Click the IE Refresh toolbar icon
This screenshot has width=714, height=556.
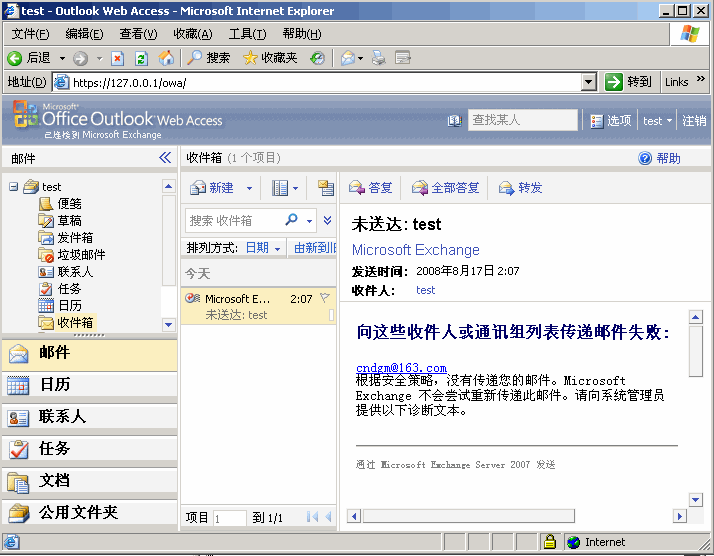pyautogui.click(x=142, y=58)
